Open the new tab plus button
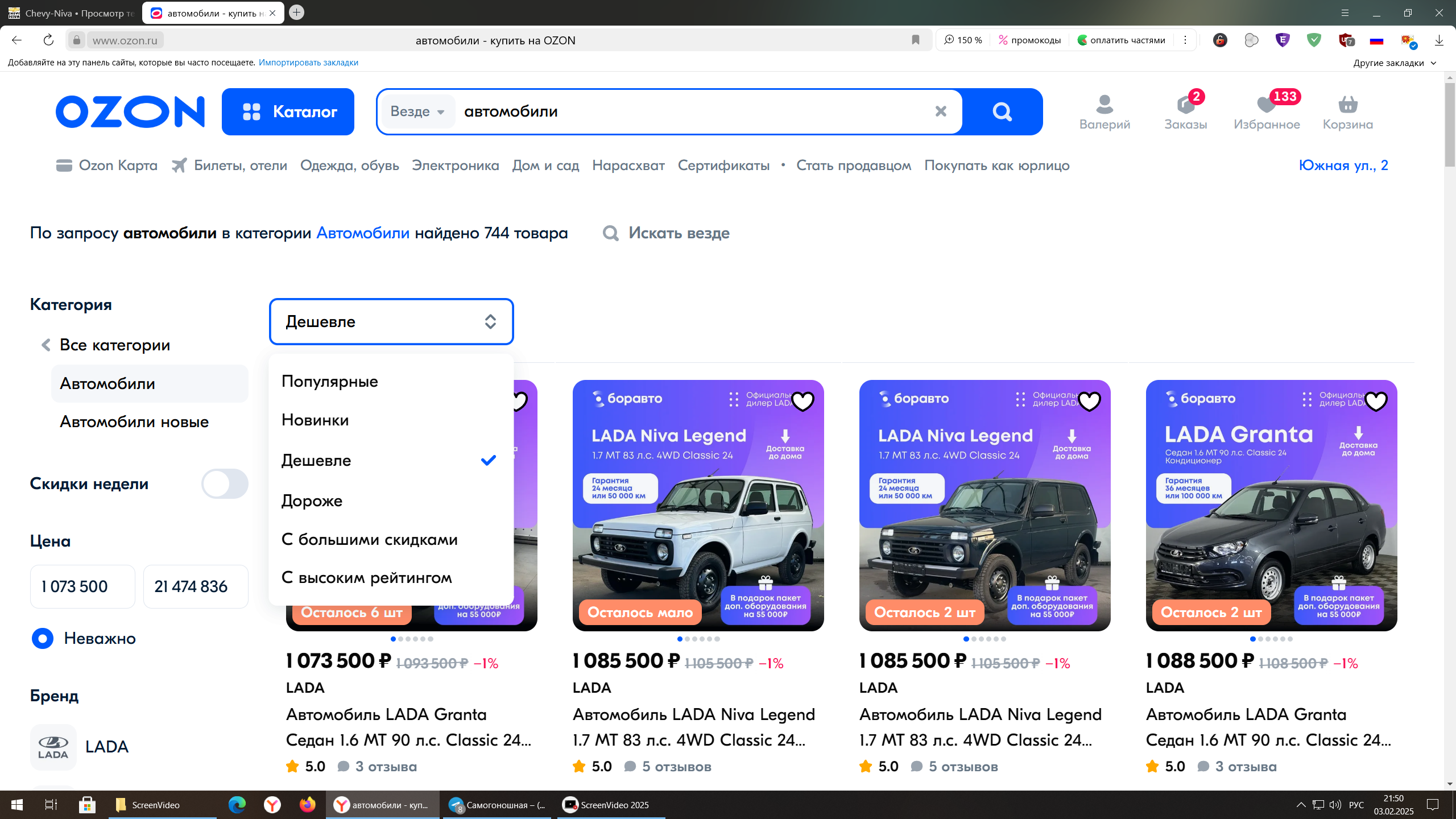The height and width of the screenshot is (819, 1456). click(296, 13)
